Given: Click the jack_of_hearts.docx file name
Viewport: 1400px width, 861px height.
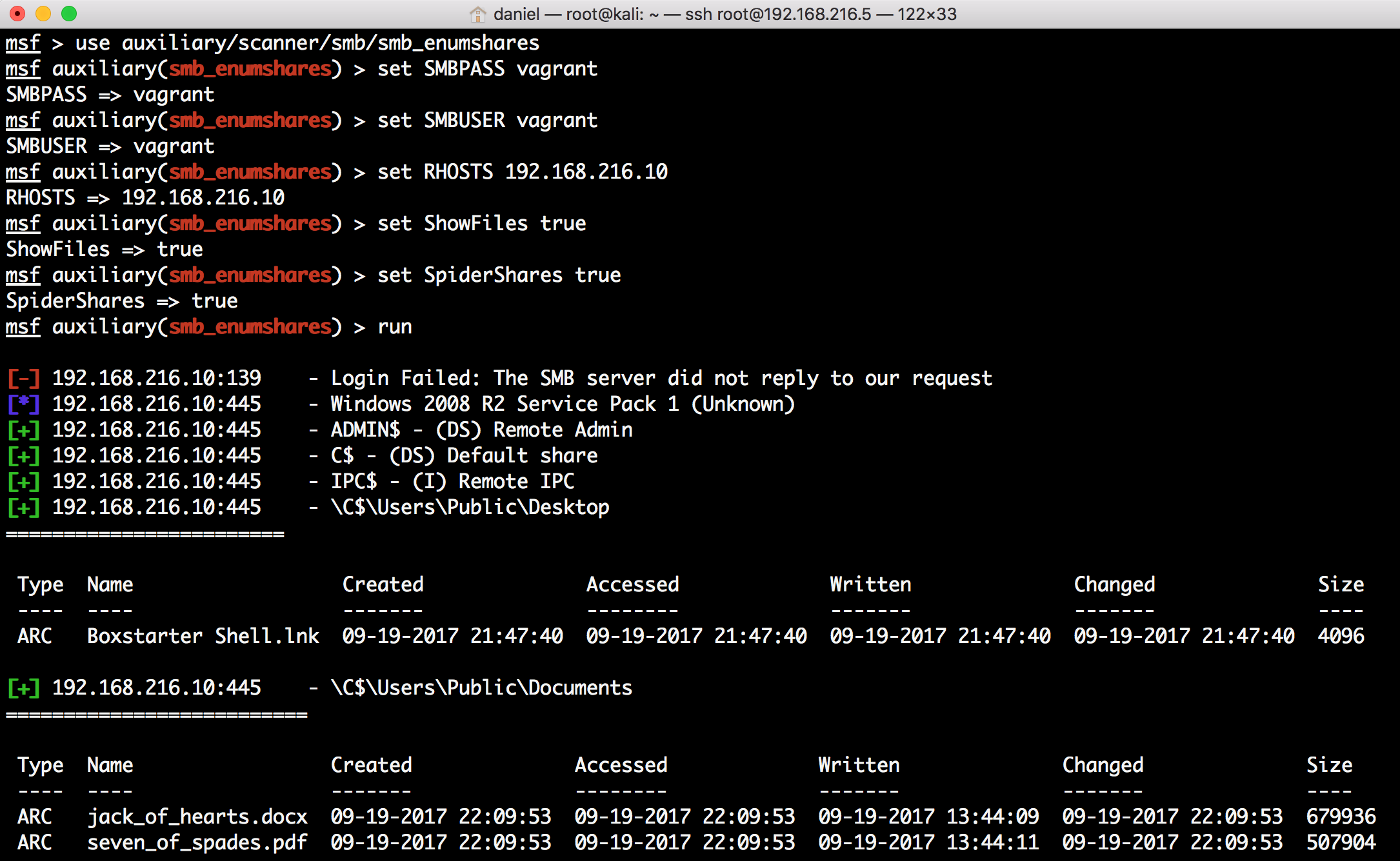Looking at the screenshot, I should click(197, 816).
